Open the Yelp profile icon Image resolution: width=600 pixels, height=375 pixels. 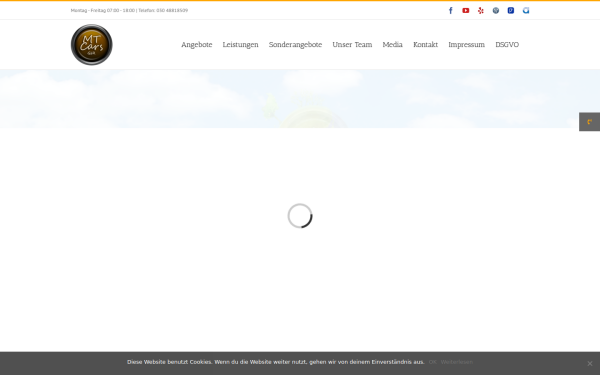point(481,10)
